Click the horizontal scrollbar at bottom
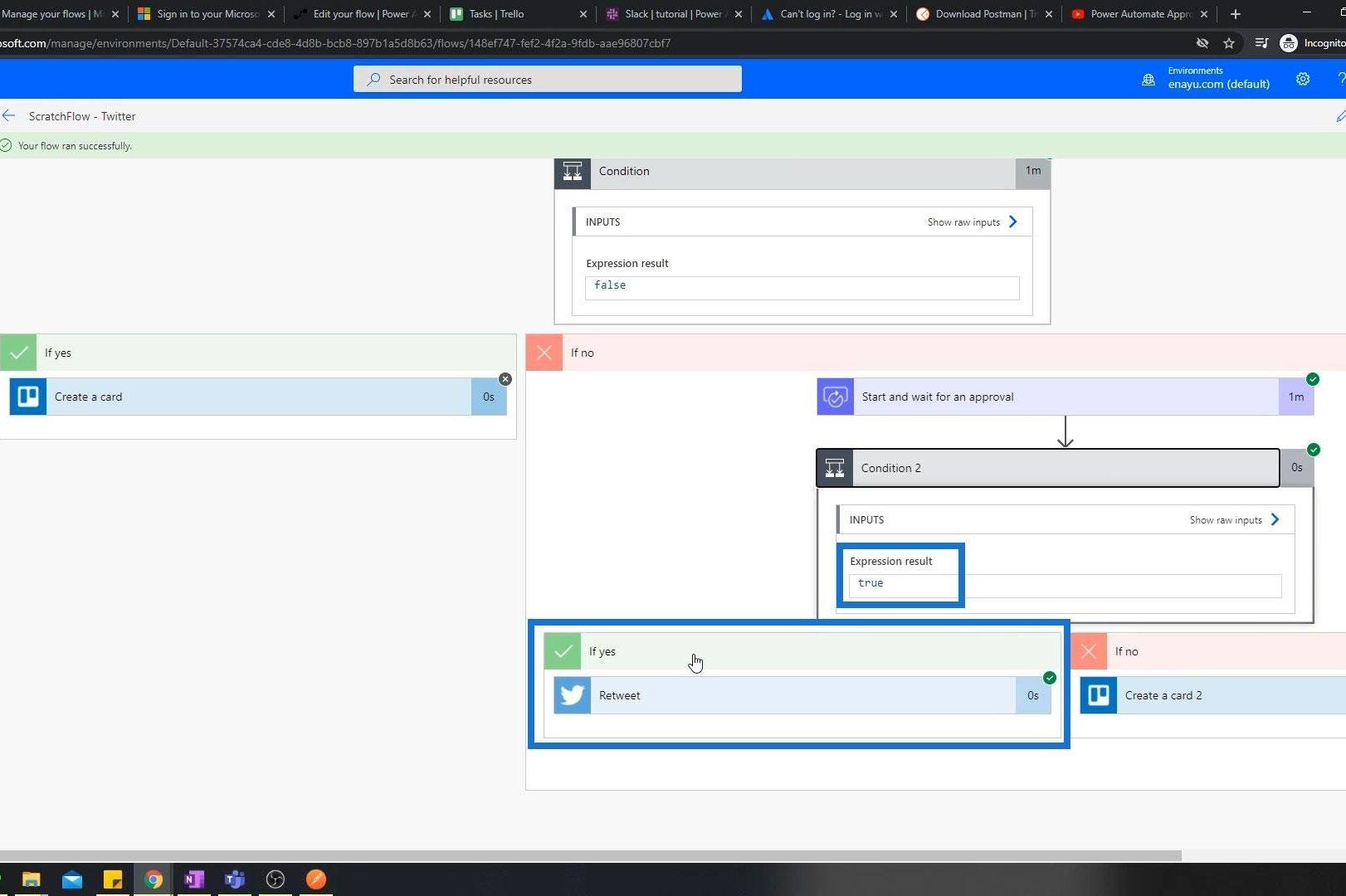1346x896 pixels. (x=590, y=855)
